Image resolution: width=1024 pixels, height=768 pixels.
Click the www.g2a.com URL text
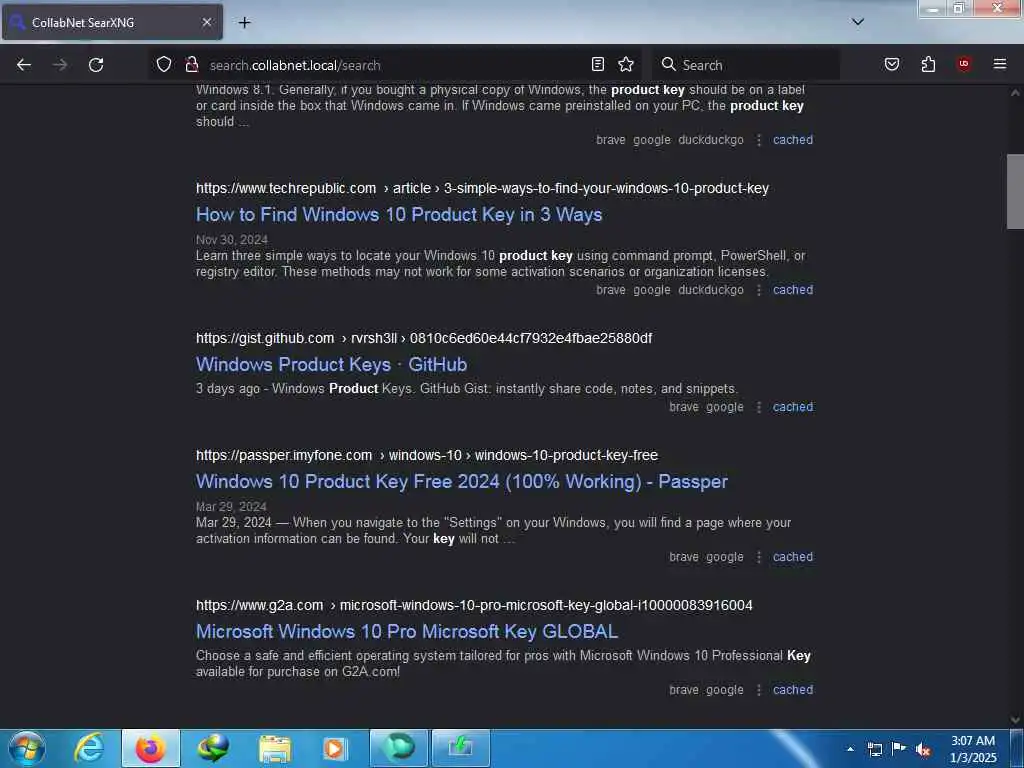tap(259, 605)
